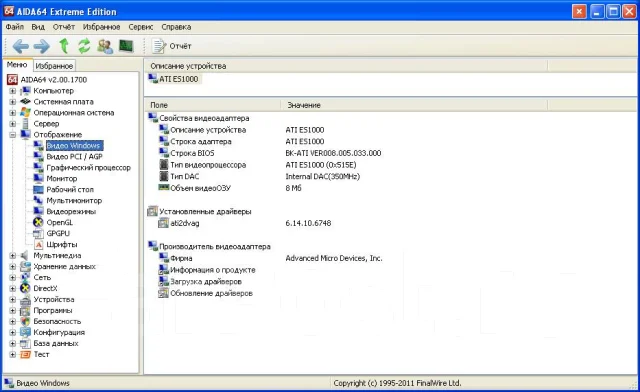Open the Файл menu
The image size is (640, 392).
coord(15,27)
